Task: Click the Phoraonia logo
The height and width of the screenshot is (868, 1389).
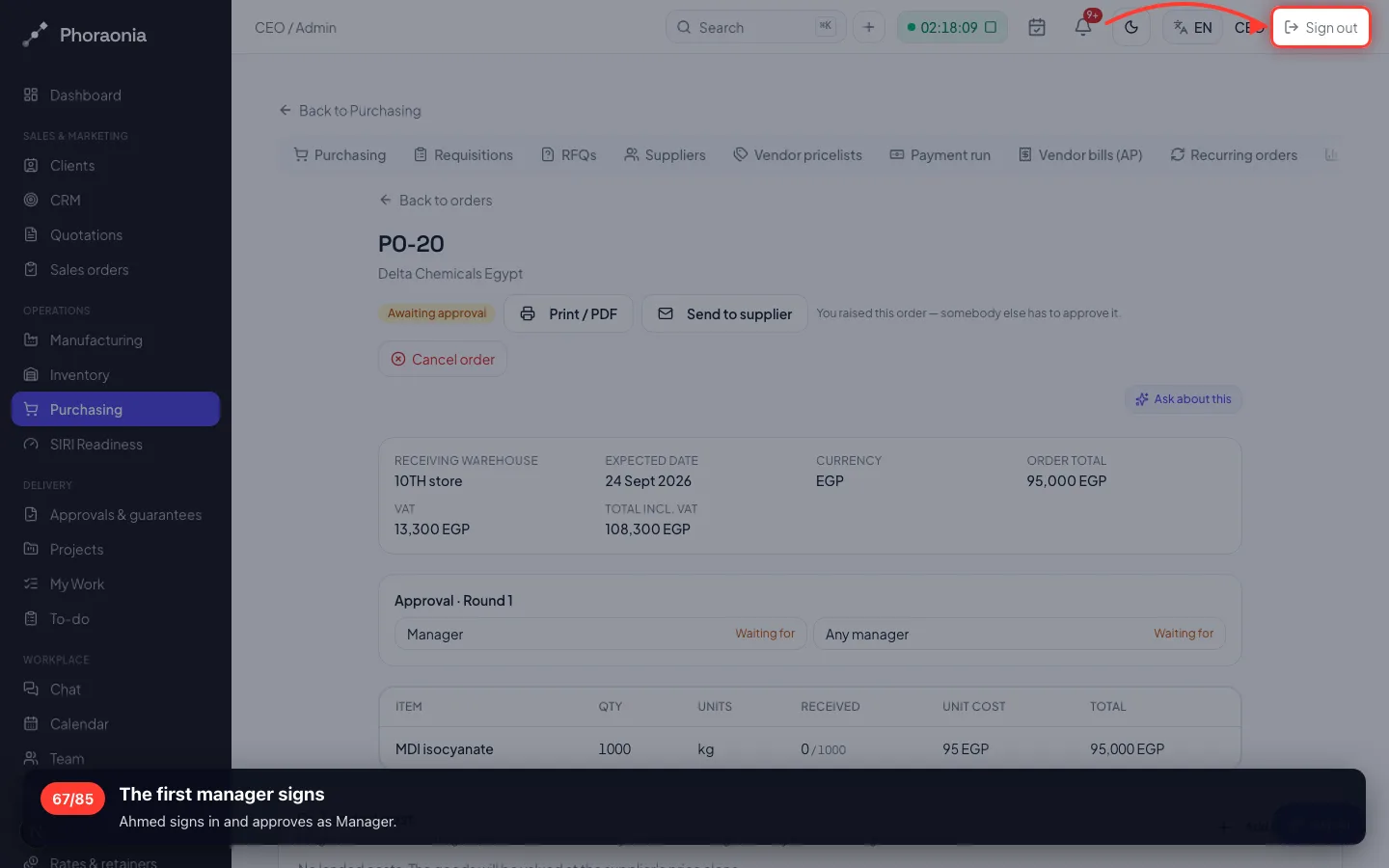Action: click(x=85, y=35)
